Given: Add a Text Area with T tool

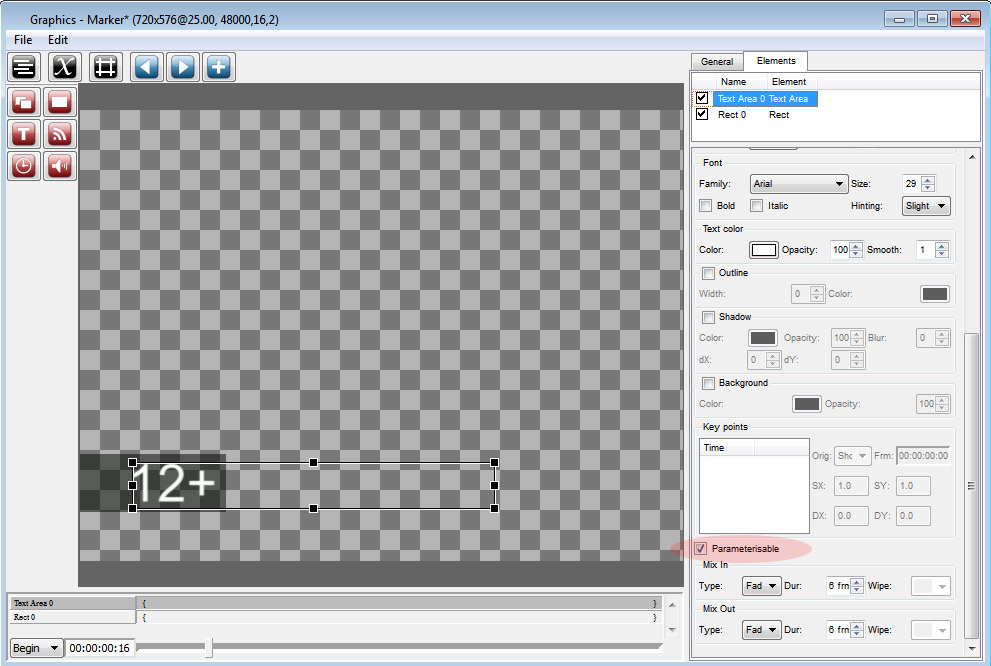Looking at the screenshot, I should coord(24,134).
